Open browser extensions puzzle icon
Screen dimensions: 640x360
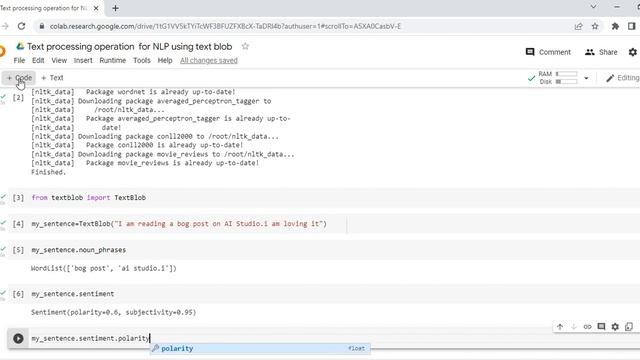point(615,26)
